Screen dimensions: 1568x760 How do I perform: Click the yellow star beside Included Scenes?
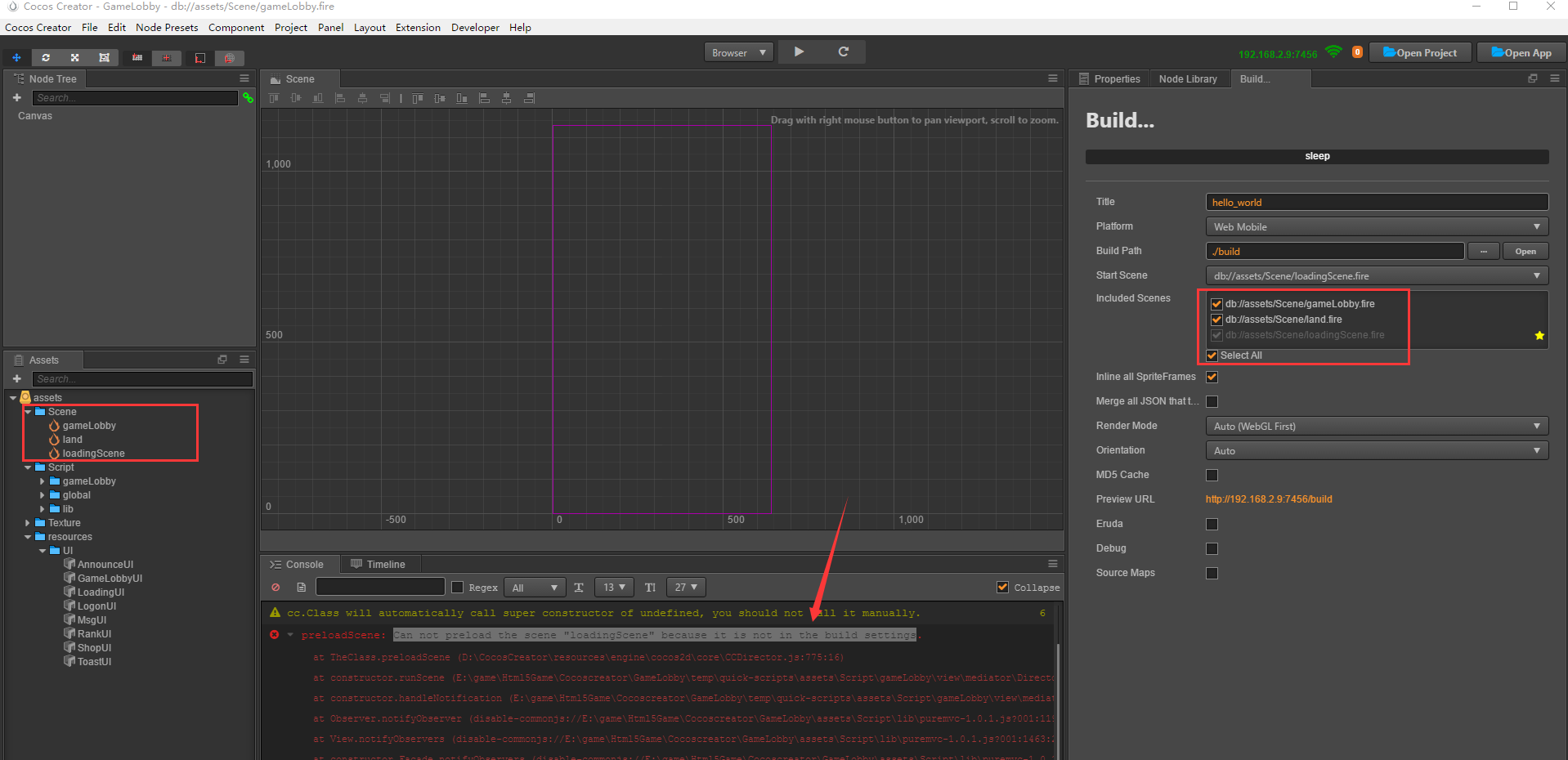pyautogui.click(x=1539, y=336)
